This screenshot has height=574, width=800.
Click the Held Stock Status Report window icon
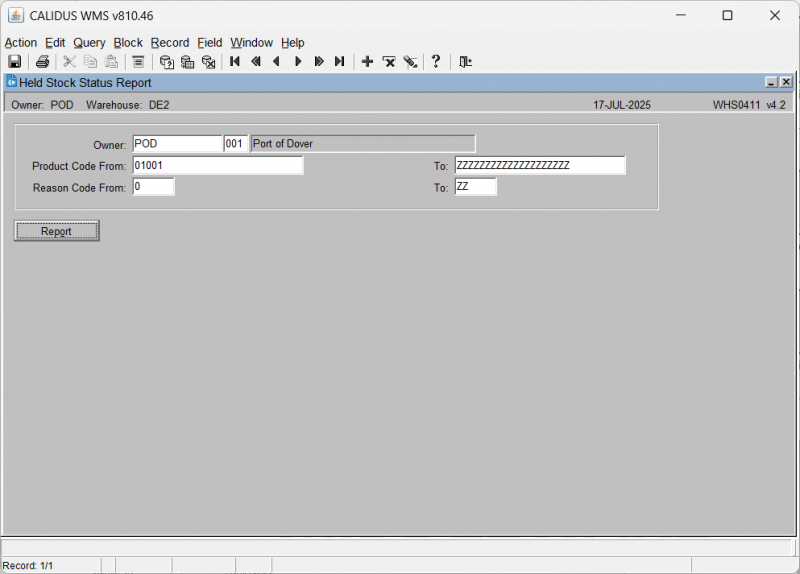[11, 82]
